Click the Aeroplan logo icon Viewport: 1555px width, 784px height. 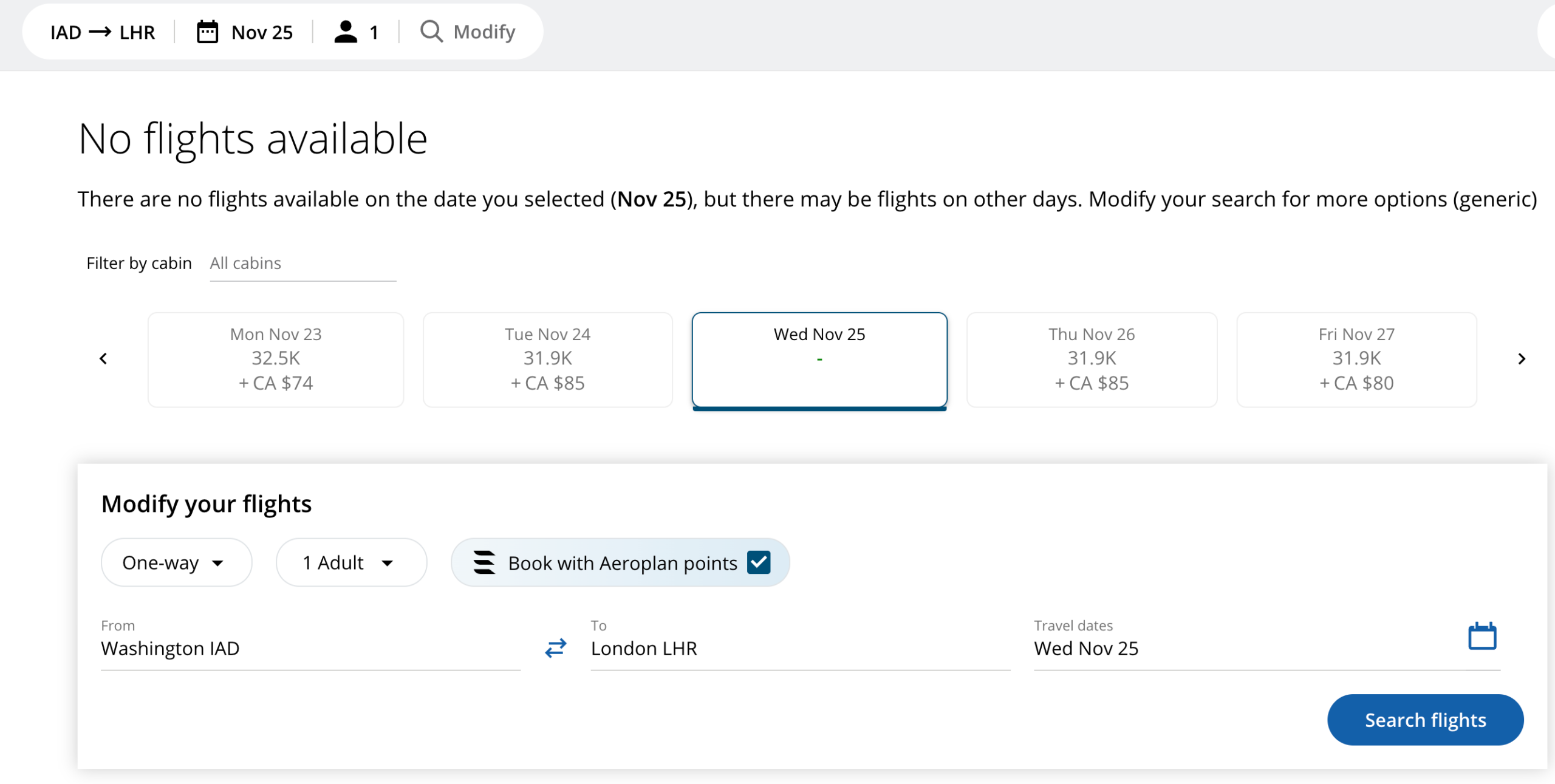pyautogui.click(x=484, y=562)
